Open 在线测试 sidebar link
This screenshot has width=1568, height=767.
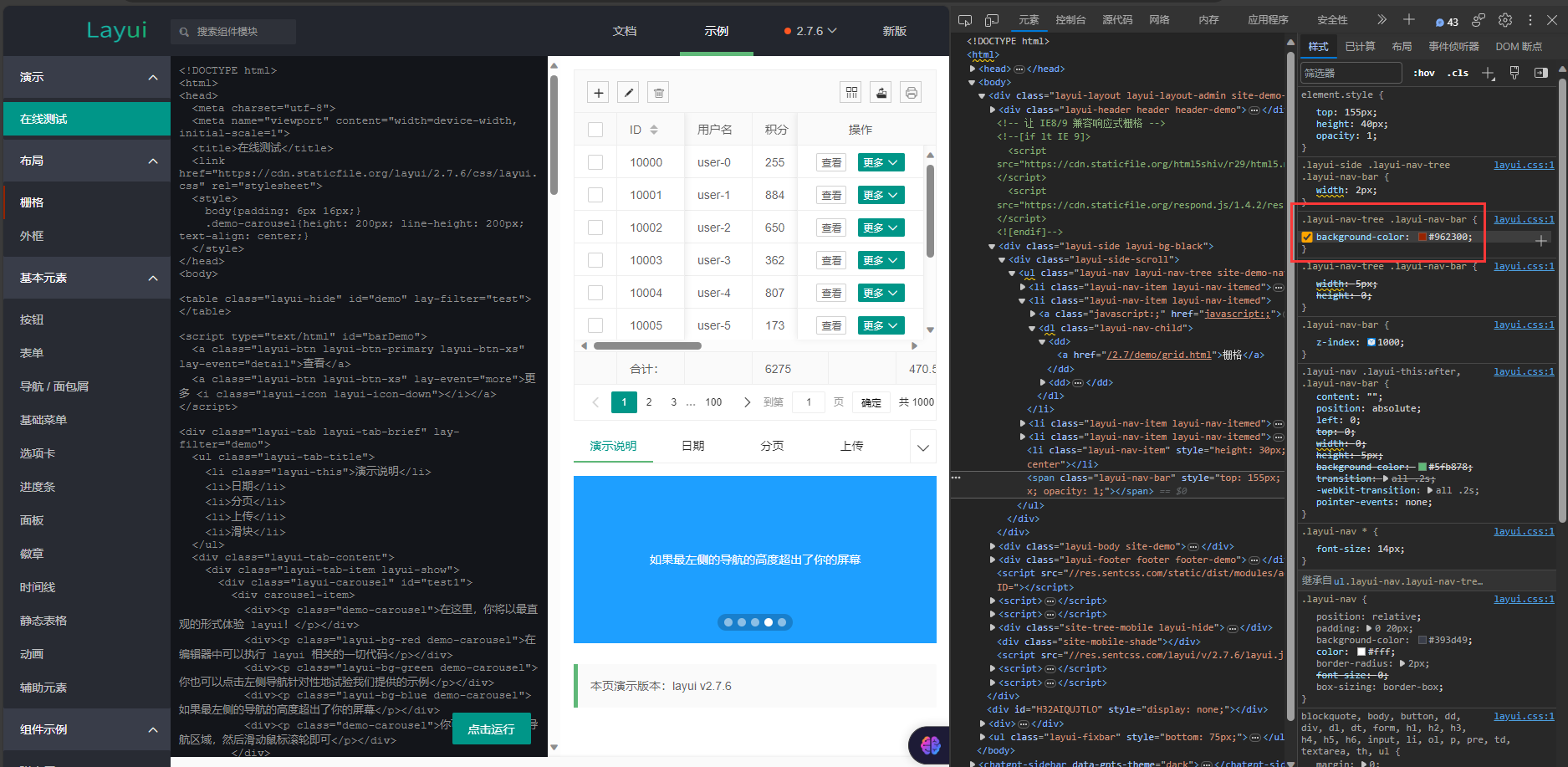[x=87, y=119]
